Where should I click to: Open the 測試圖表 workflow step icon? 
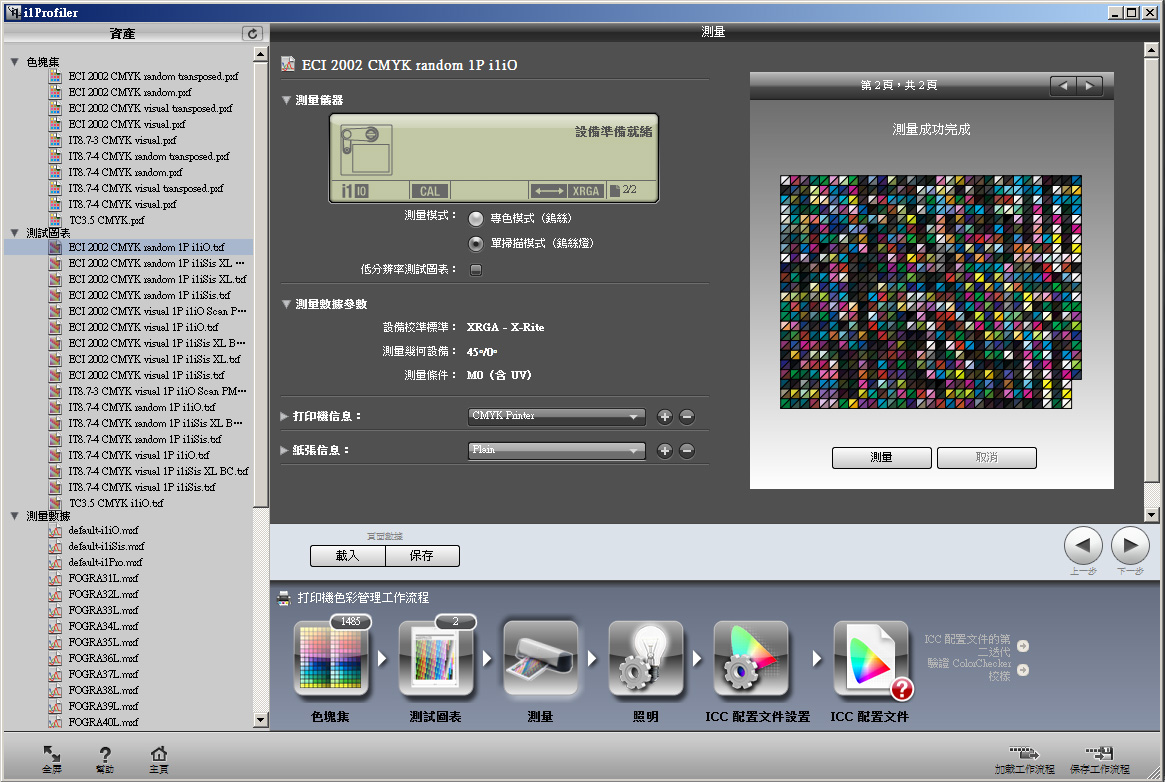436,659
